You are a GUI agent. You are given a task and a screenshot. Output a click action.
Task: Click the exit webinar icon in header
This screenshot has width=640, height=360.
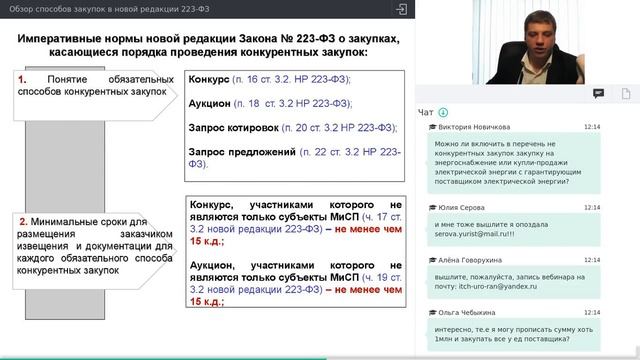click(401, 9)
